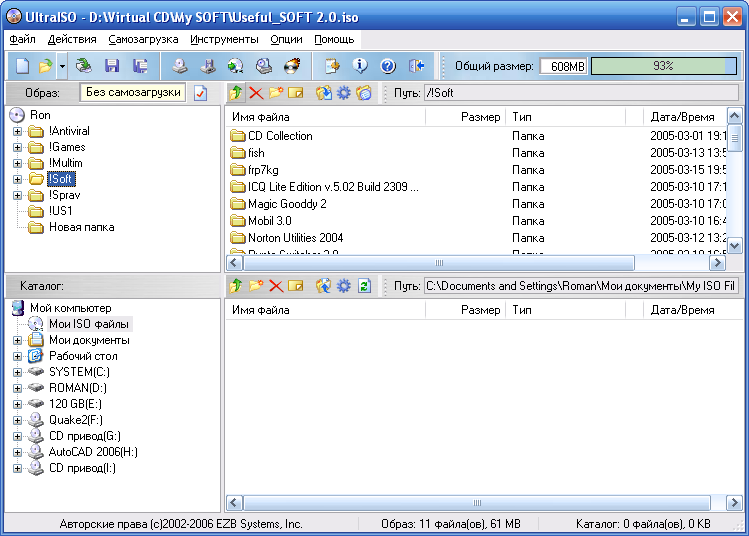This screenshot has height=536, width=749.
Task: Open the Действия menu
Action: pos(72,39)
